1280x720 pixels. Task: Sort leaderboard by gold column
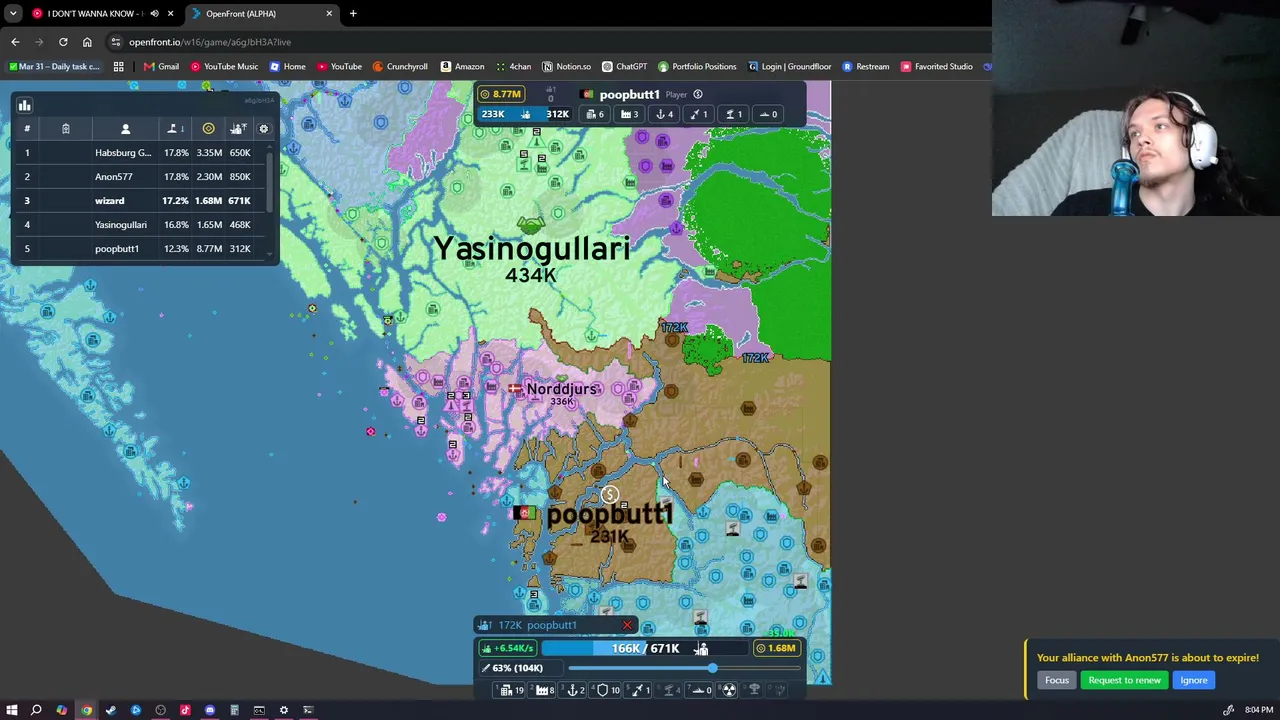tap(208, 128)
